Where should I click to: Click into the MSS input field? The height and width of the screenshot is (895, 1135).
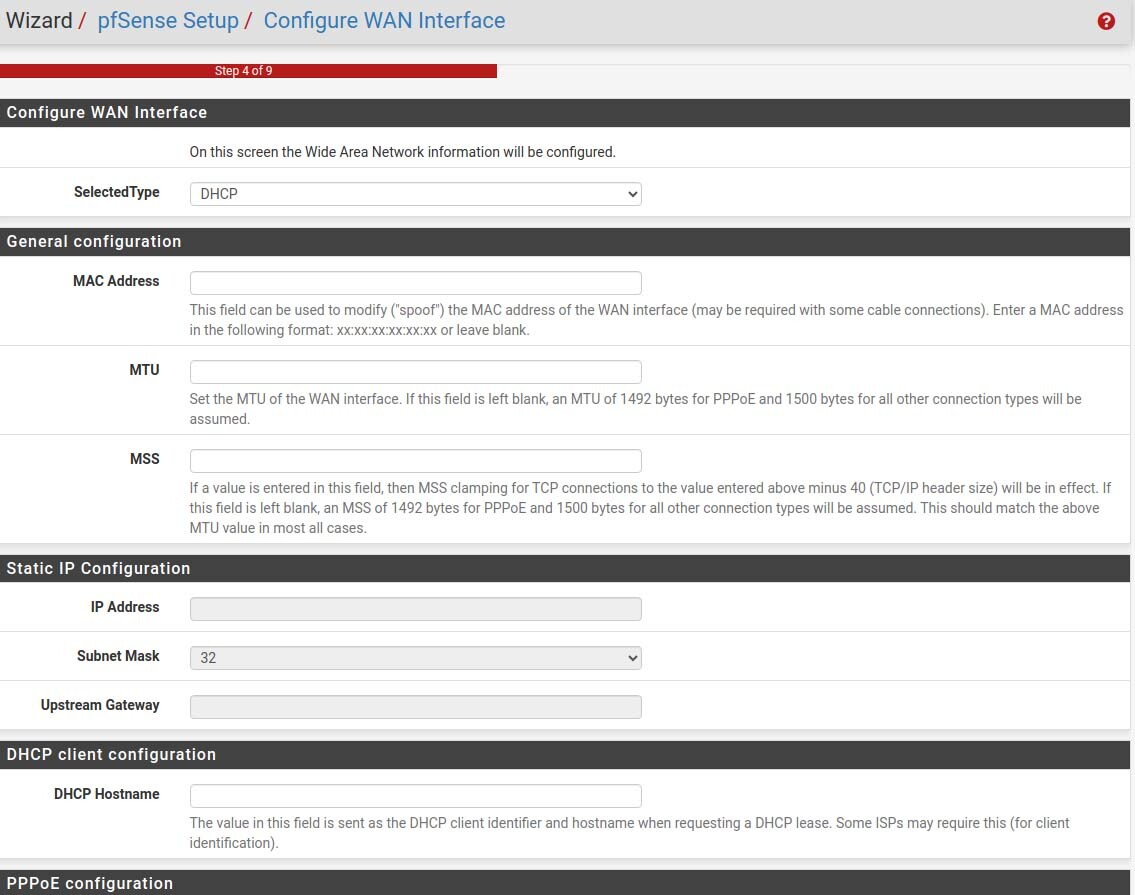tap(415, 461)
